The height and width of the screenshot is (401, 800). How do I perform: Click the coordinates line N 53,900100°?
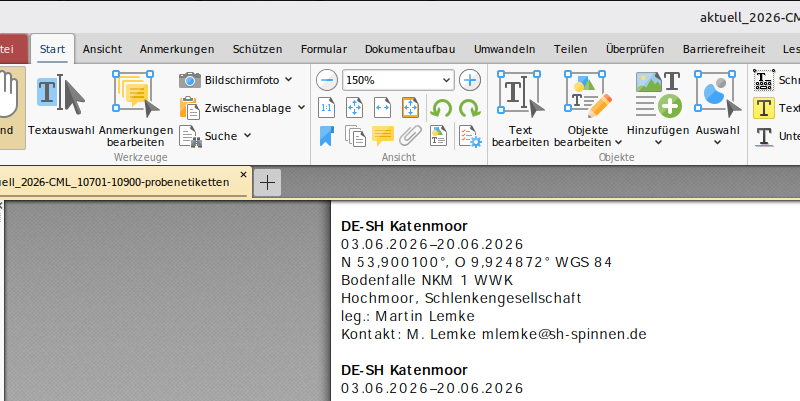point(477,262)
